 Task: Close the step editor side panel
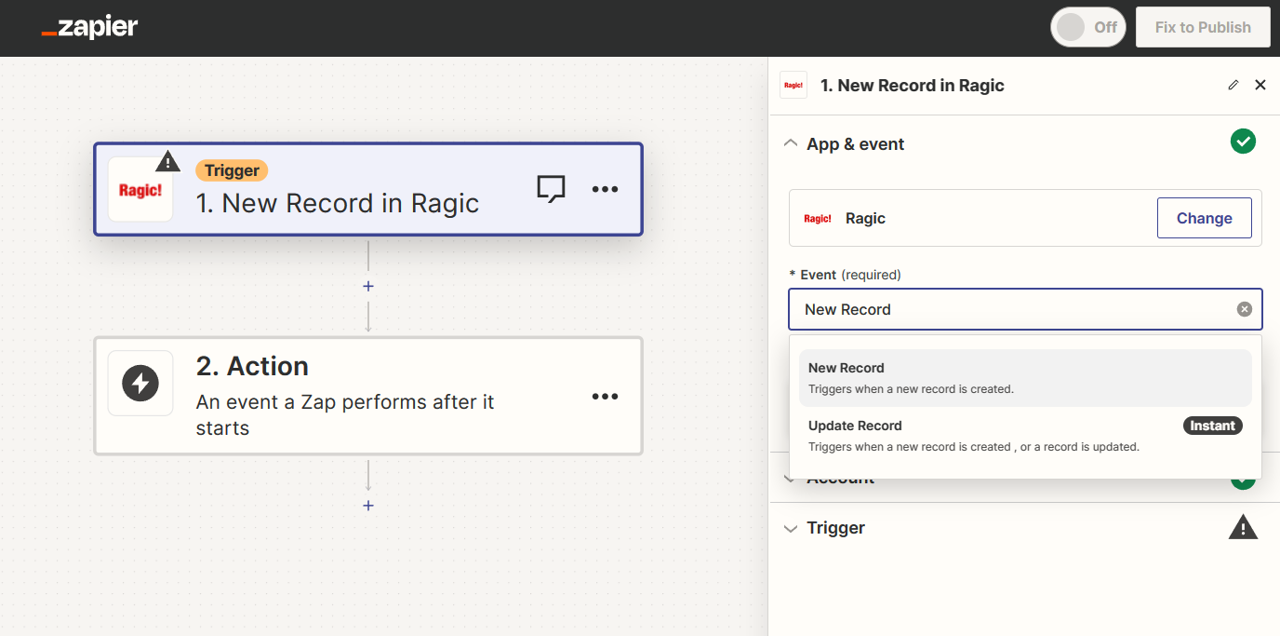(1260, 86)
